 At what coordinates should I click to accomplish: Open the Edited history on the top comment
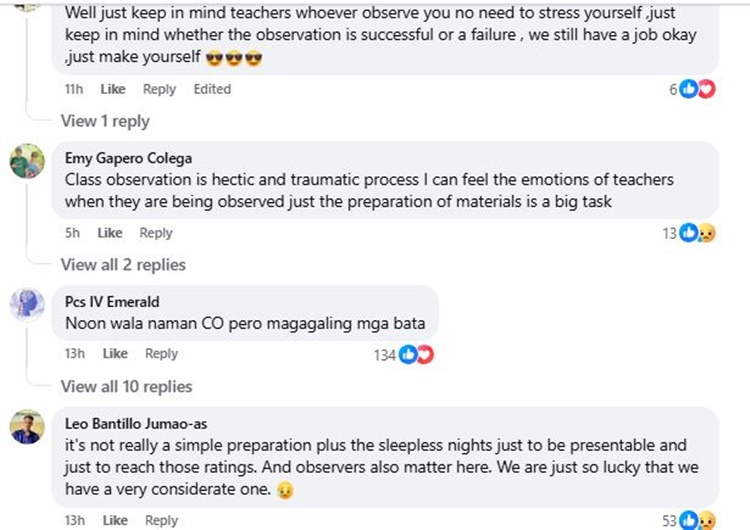pyautogui.click(x=212, y=89)
